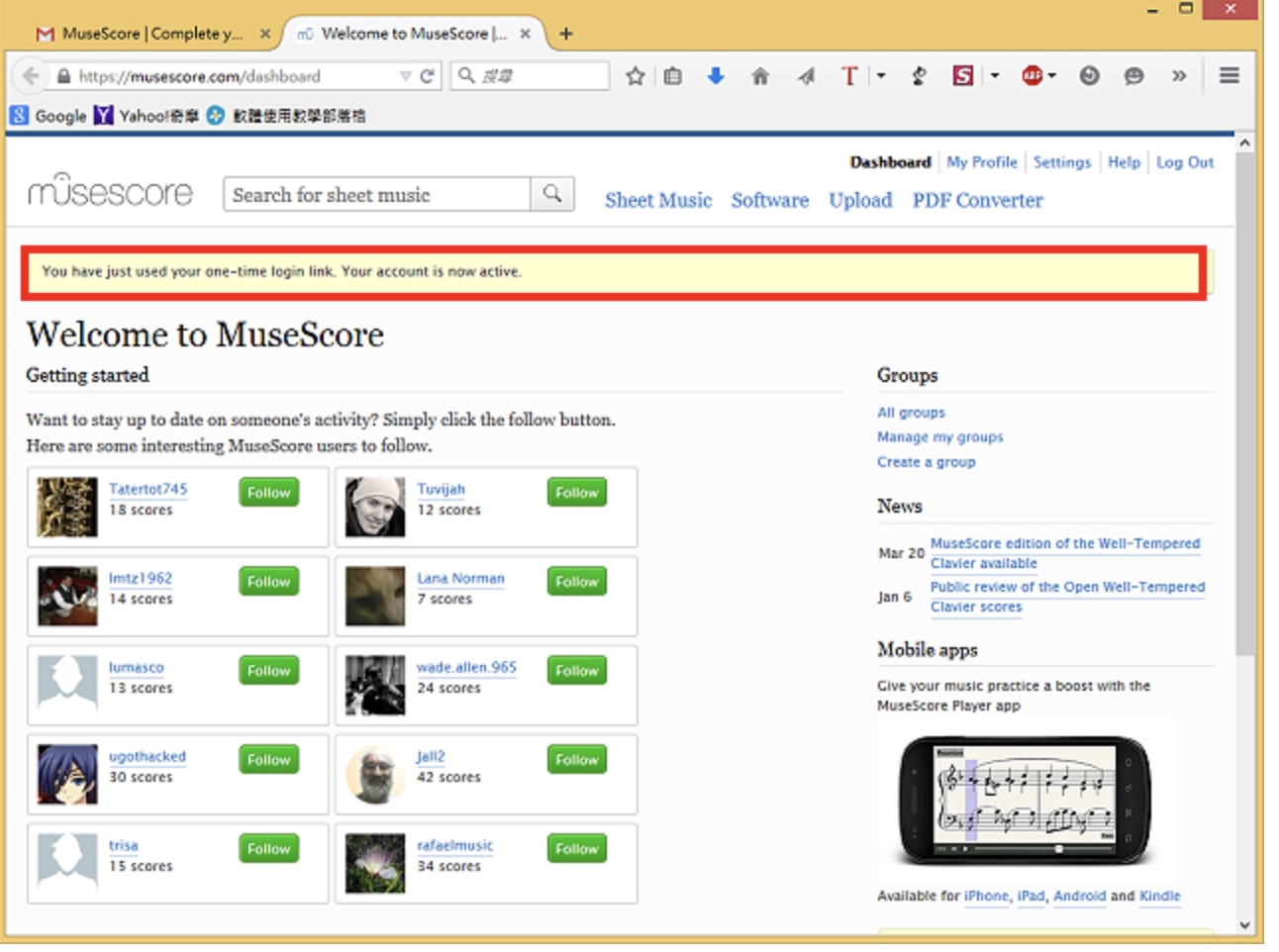The width and height of the screenshot is (1279, 952).
Task: Follow user lmtz1962
Action: click(x=268, y=581)
